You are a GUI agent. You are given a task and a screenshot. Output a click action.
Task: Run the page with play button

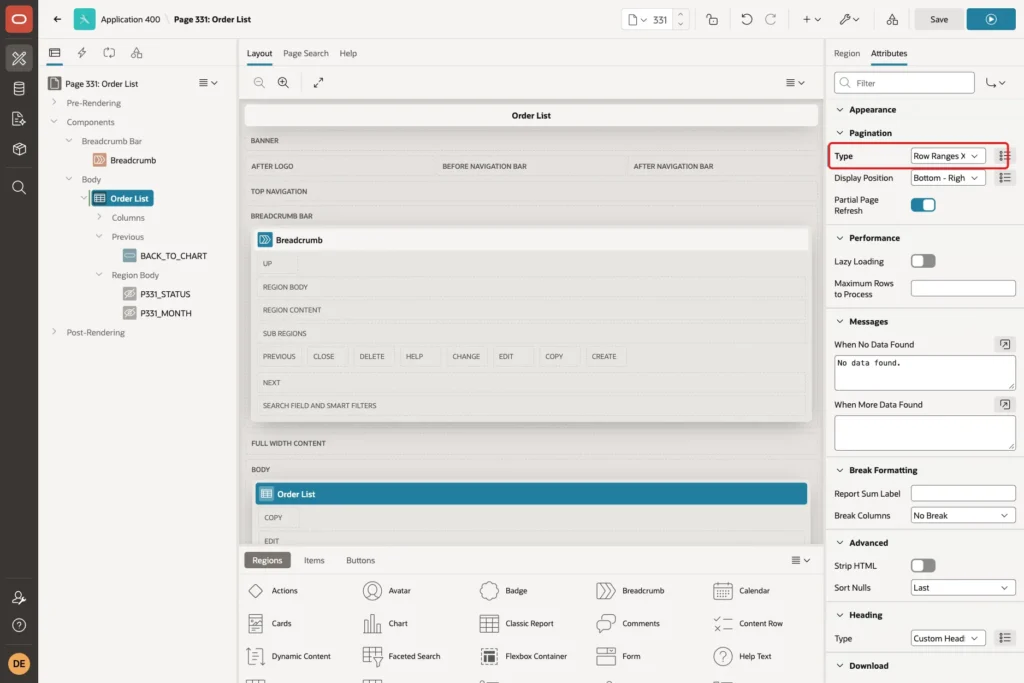(x=991, y=19)
